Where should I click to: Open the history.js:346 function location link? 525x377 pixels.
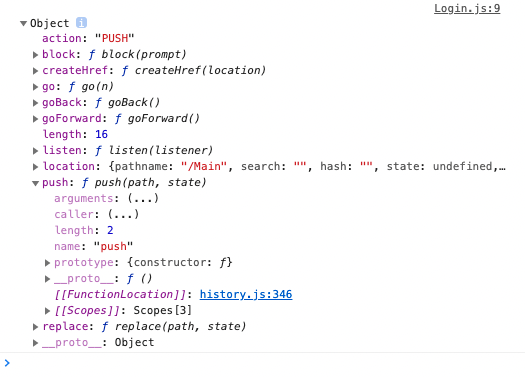pyautogui.click(x=246, y=294)
